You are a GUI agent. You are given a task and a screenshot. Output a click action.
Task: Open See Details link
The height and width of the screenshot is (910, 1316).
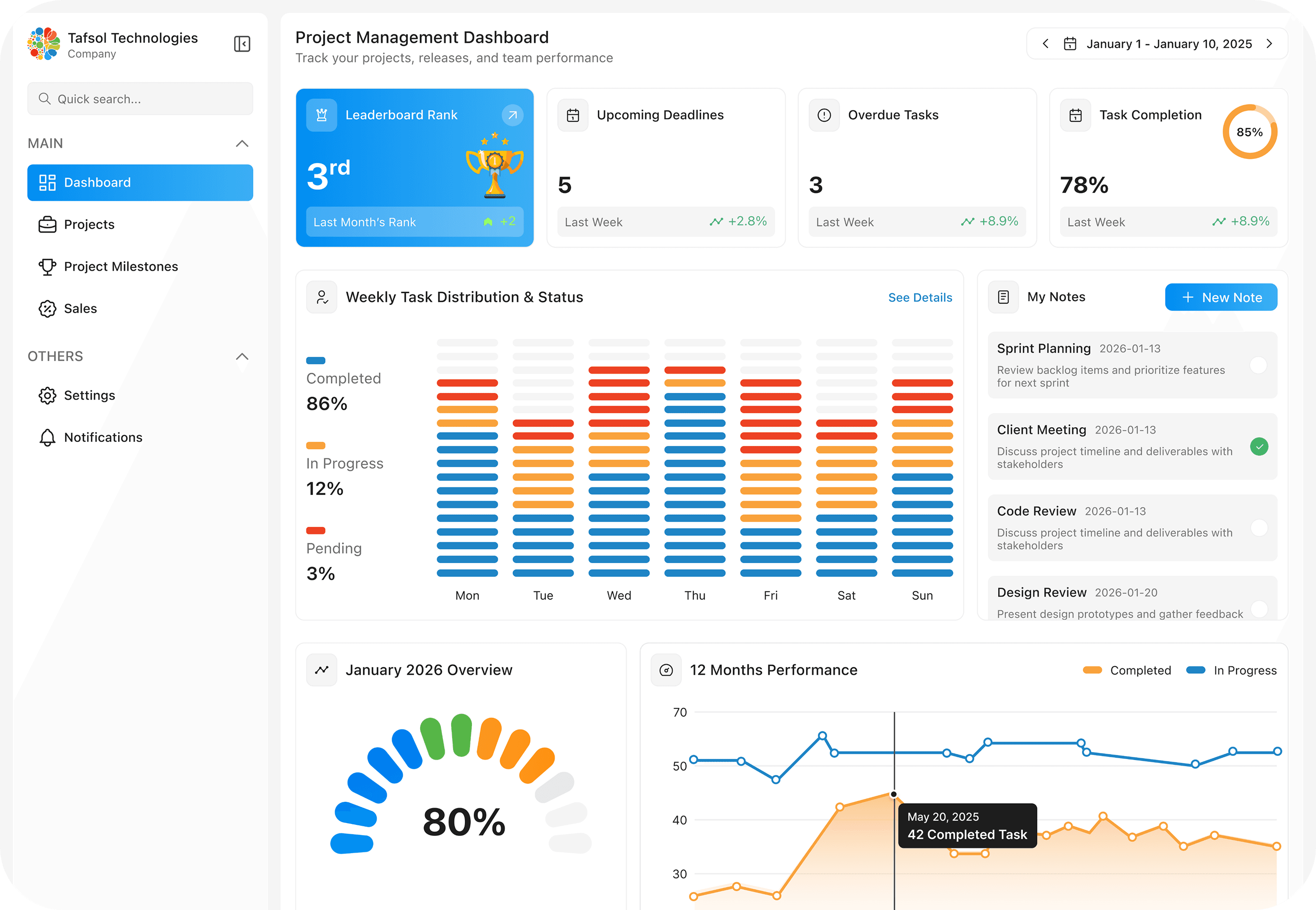tap(920, 298)
